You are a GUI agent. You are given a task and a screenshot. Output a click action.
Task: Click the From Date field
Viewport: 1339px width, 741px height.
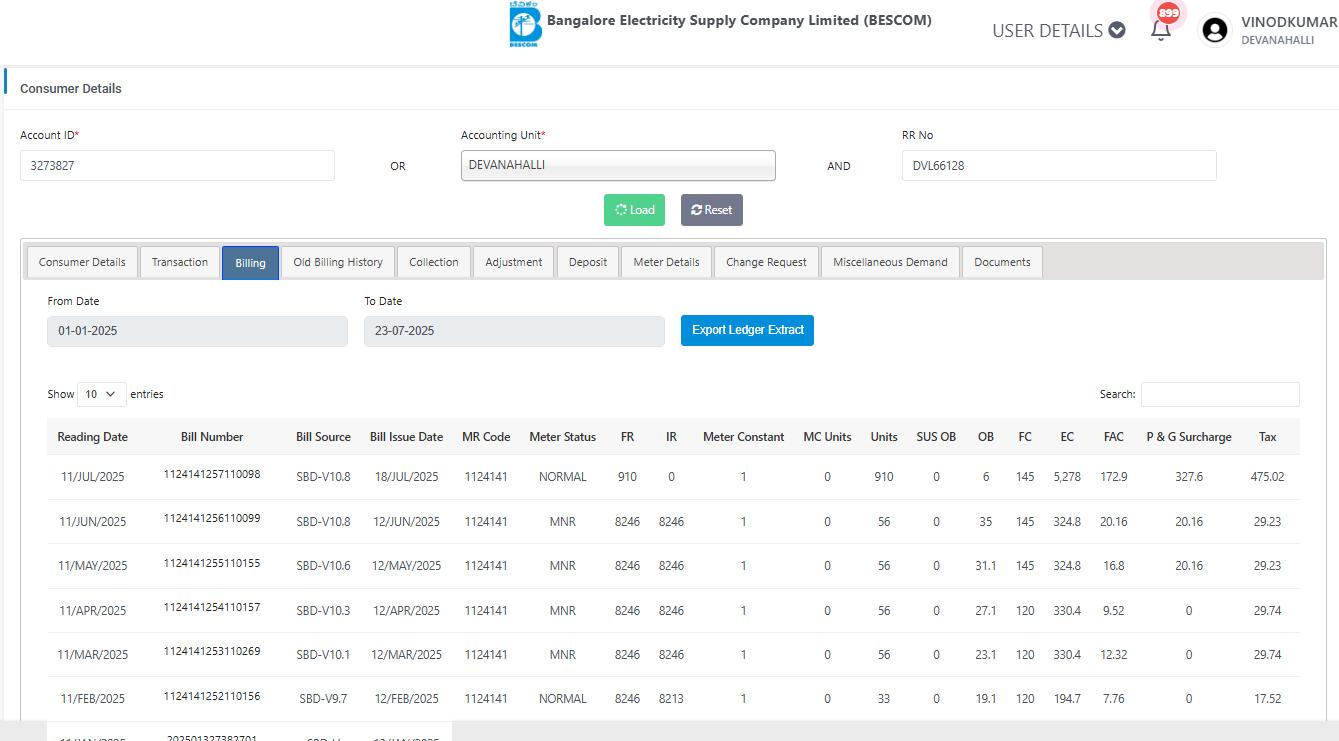(x=197, y=331)
